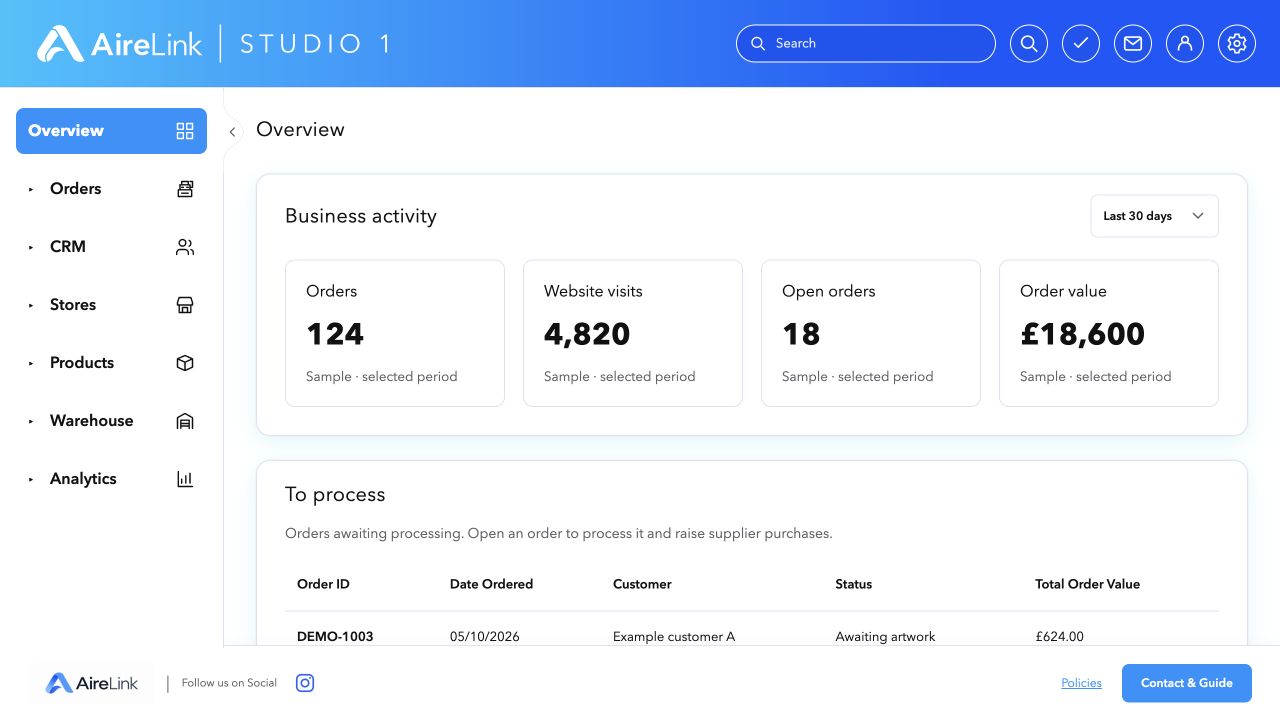Select the Products label in the sidebar
The width and height of the screenshot is (1280, 720).
click(82, 363)
